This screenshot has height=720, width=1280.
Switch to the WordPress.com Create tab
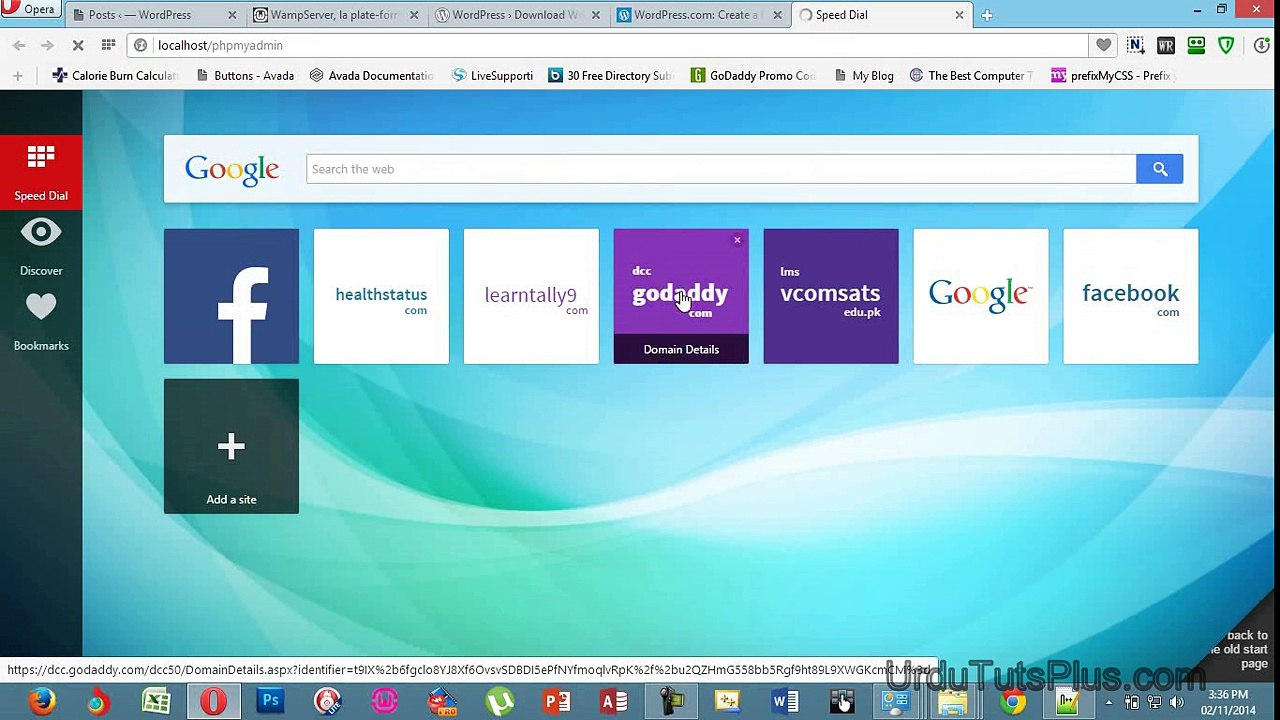click(x=696, y=15)
